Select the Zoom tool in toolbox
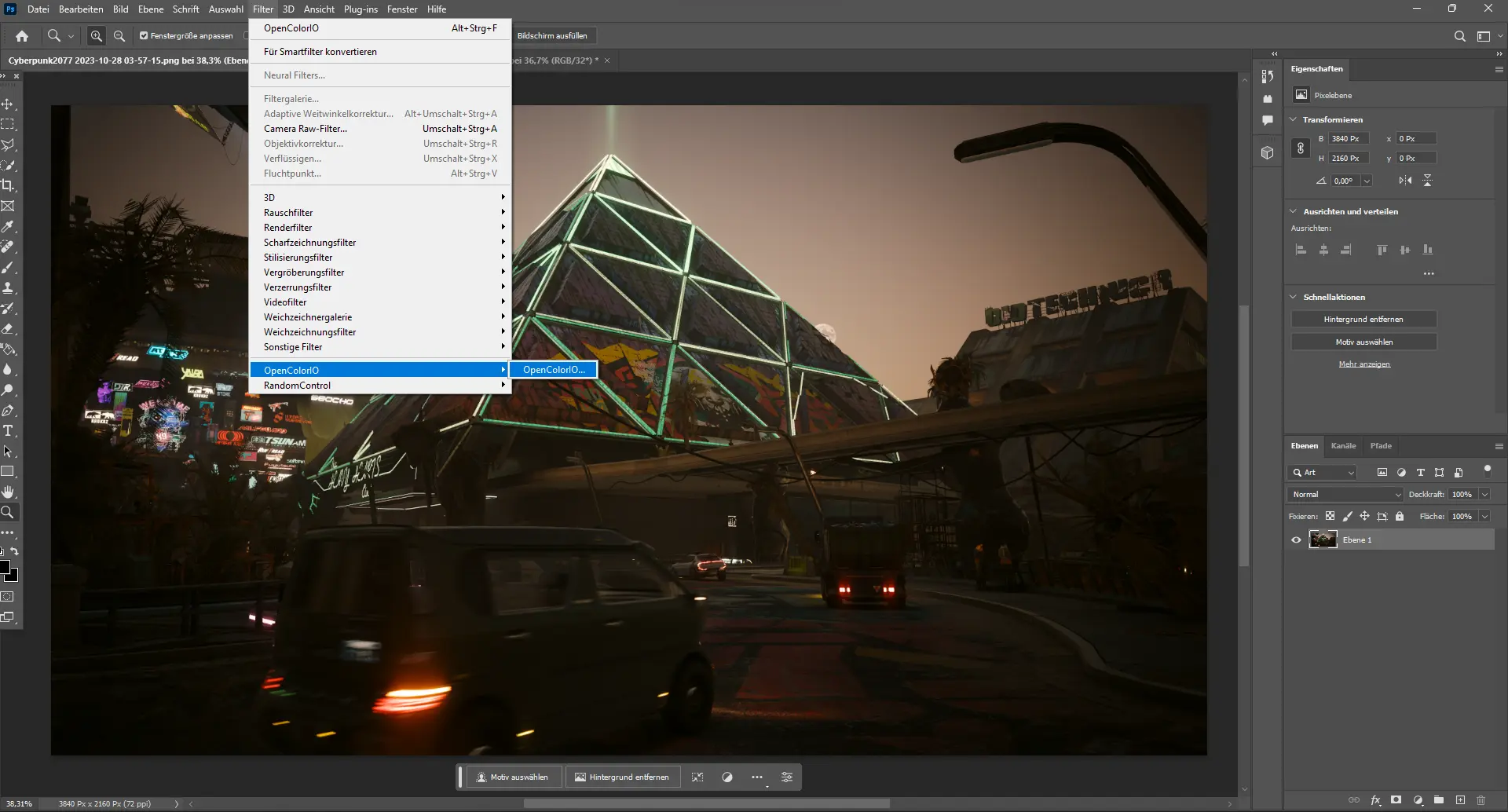The width and height of the screenshot is (1508, 812). [x=8, y=513]
